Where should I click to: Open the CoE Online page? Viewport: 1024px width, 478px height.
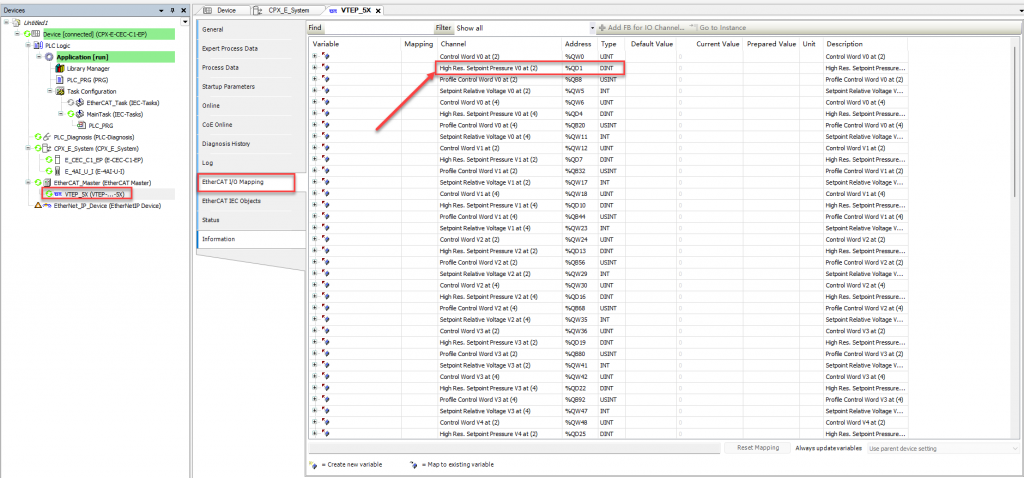click(251, 124)
